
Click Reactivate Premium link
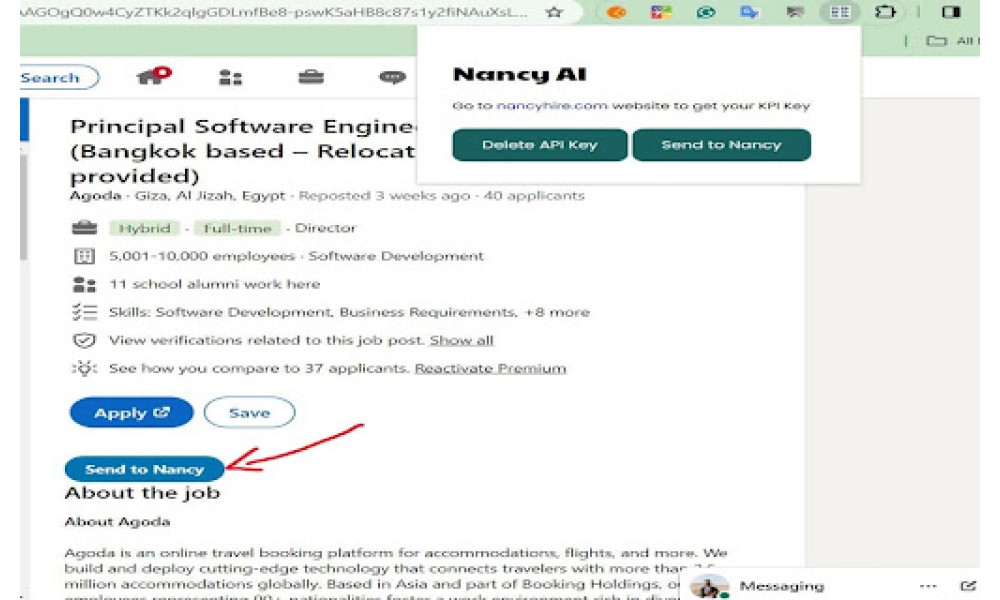490,368
